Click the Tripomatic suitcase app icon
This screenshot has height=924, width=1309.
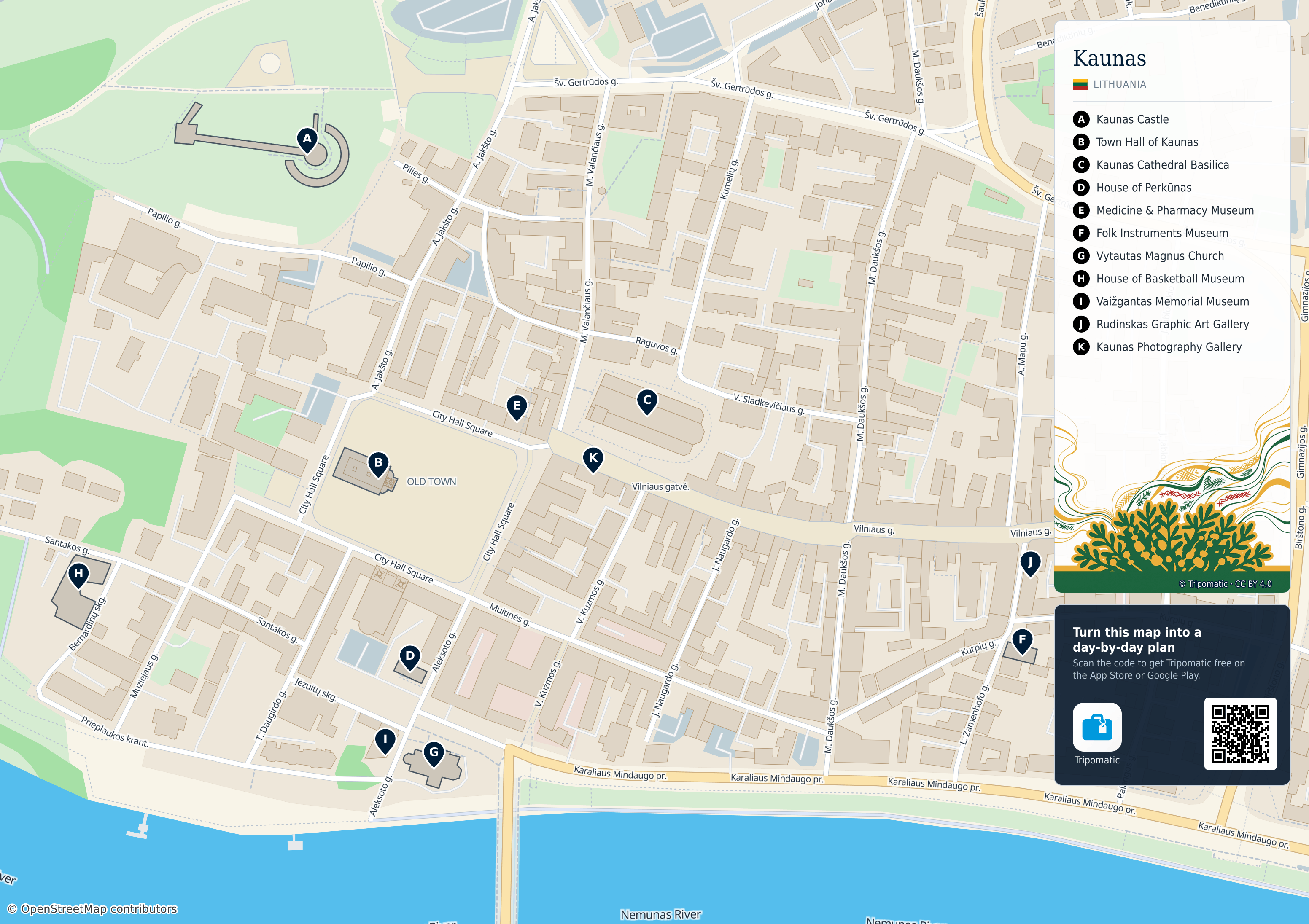coord(1097,727)
